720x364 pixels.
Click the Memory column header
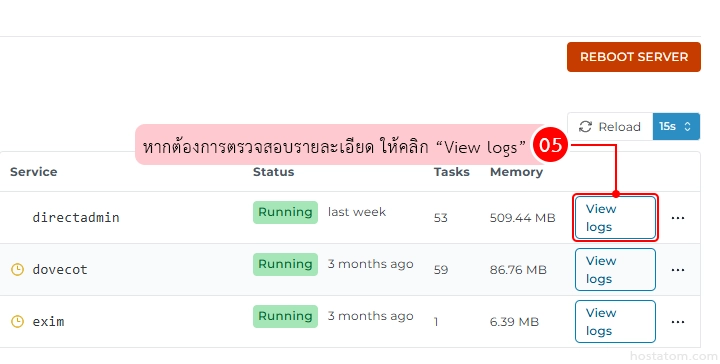coord(516,172)
